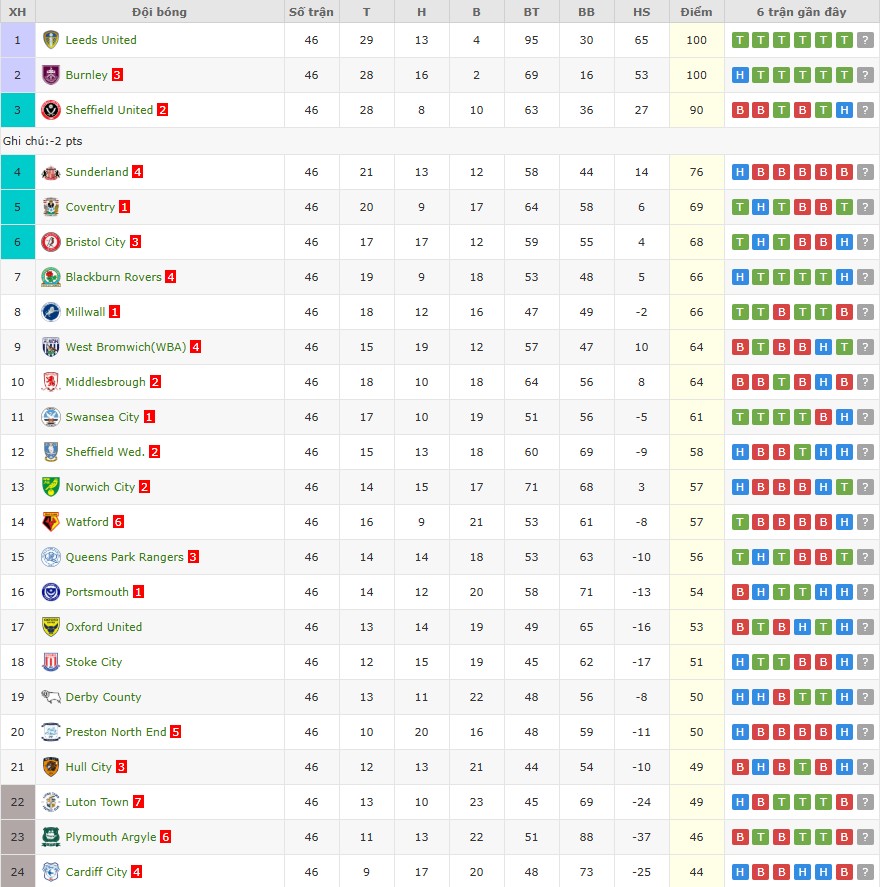This screenshot has height=887, width=882.
Task: Click the Watford club crest
Action: pyautogui.click(x=51, y=522)
